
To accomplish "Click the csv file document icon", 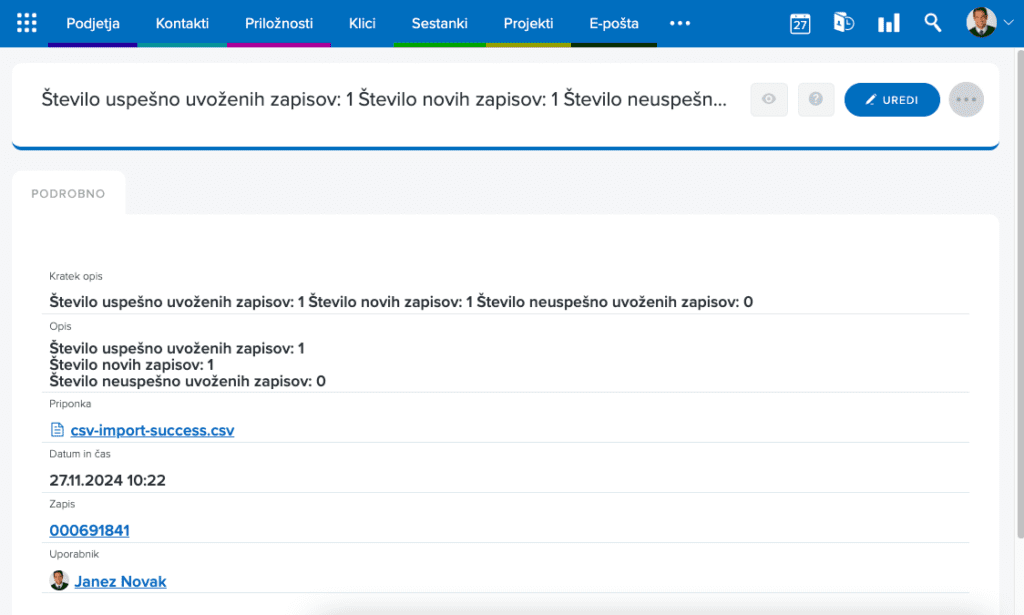I will coord(57,430).
